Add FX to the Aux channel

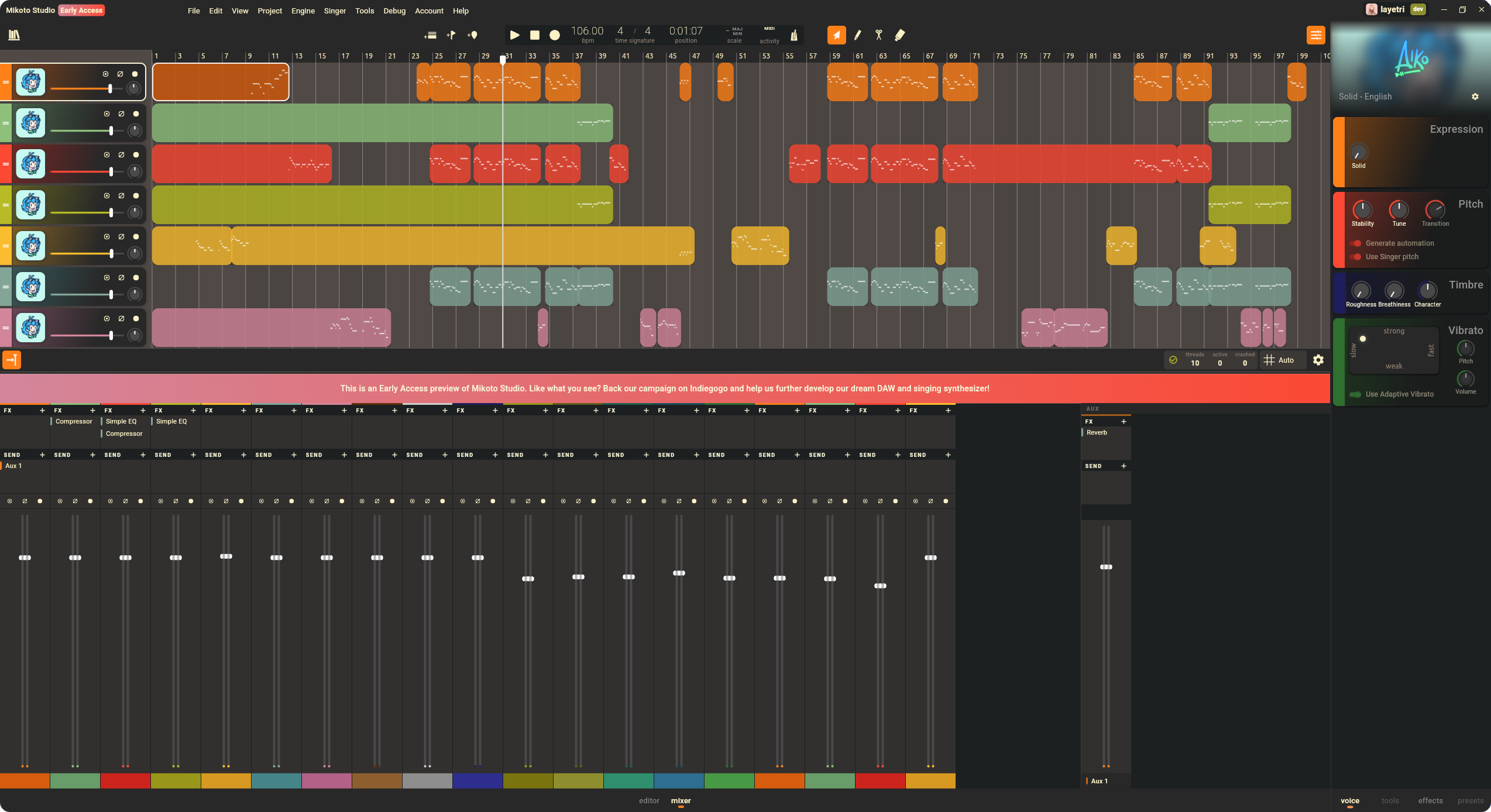[1123, 422]
